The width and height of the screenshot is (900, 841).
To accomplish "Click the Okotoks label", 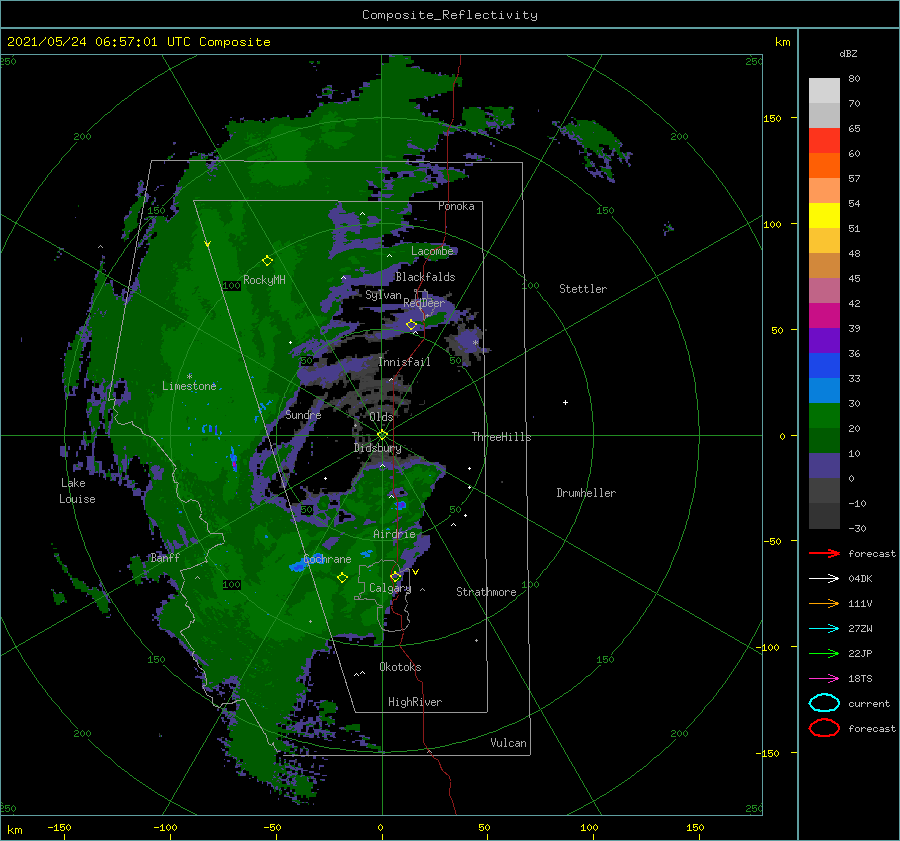I will (x=400, y=667).
